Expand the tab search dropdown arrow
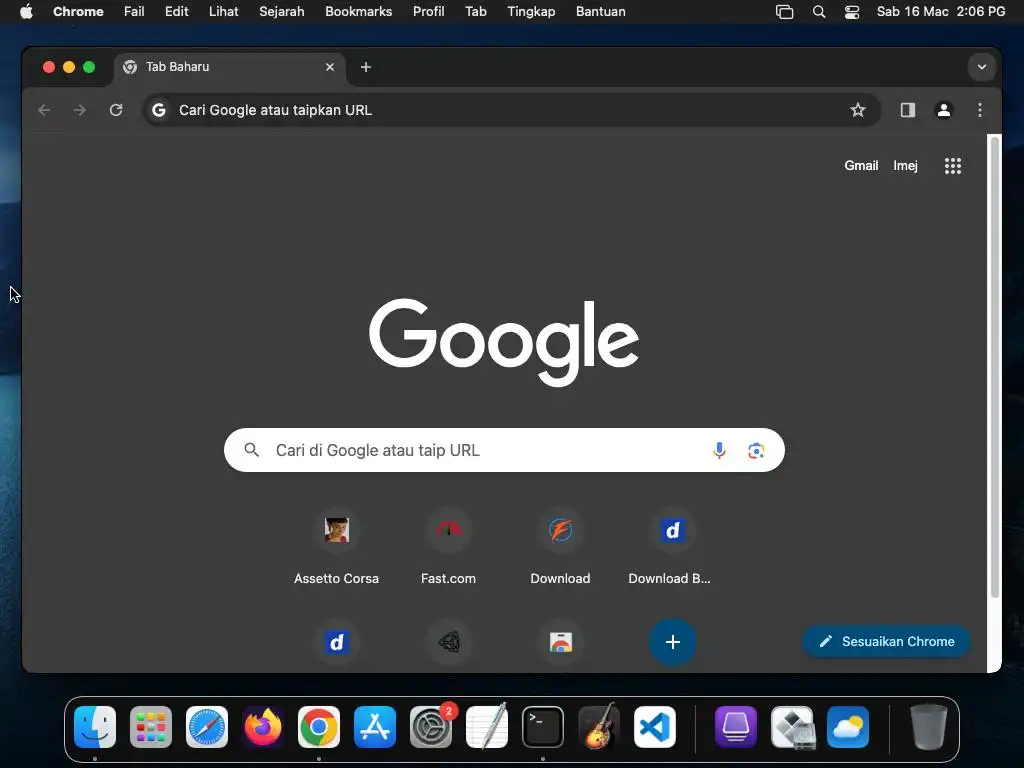Screen dimensions: 1024x768 pos(982,67)
